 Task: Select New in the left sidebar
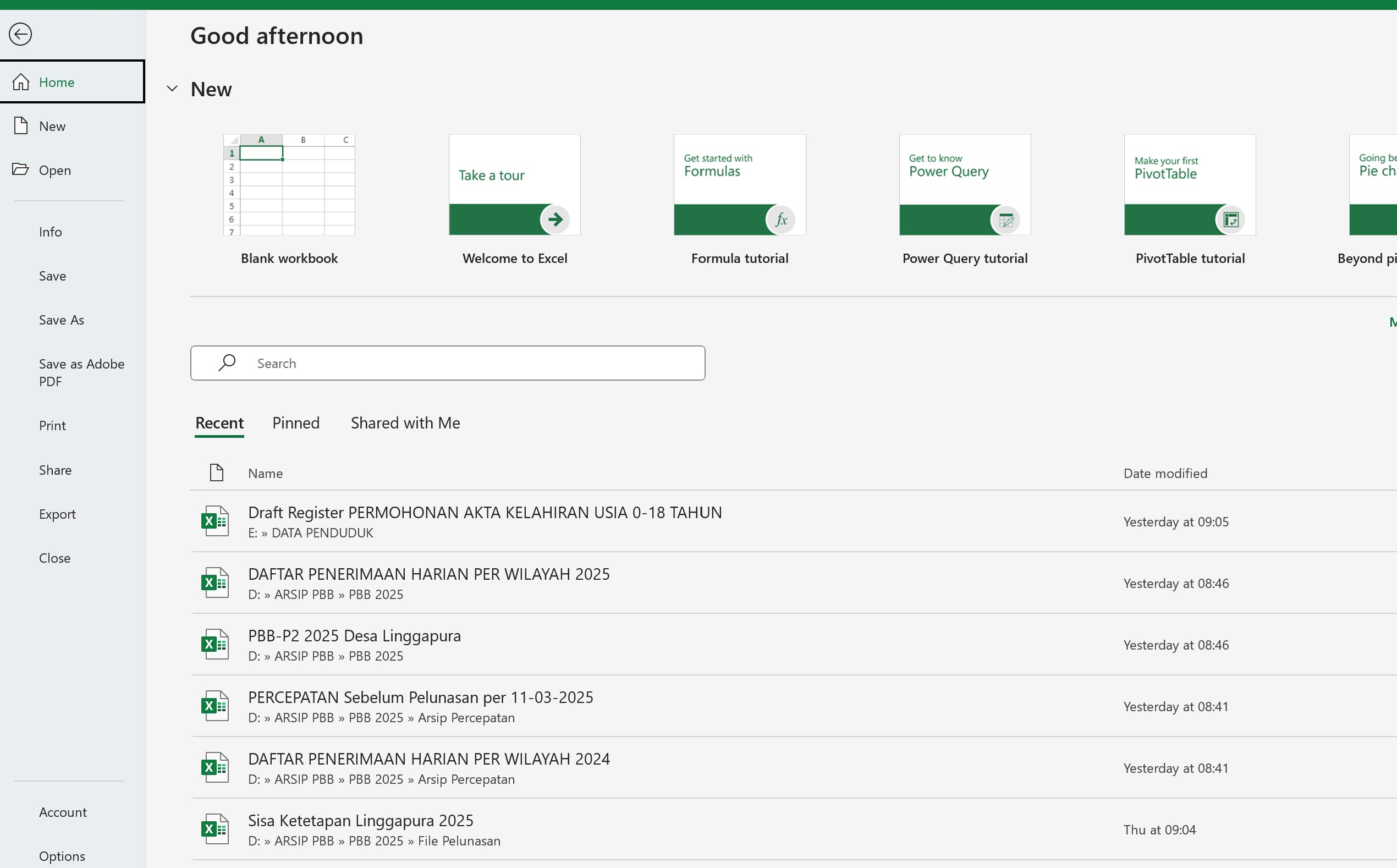72,127
